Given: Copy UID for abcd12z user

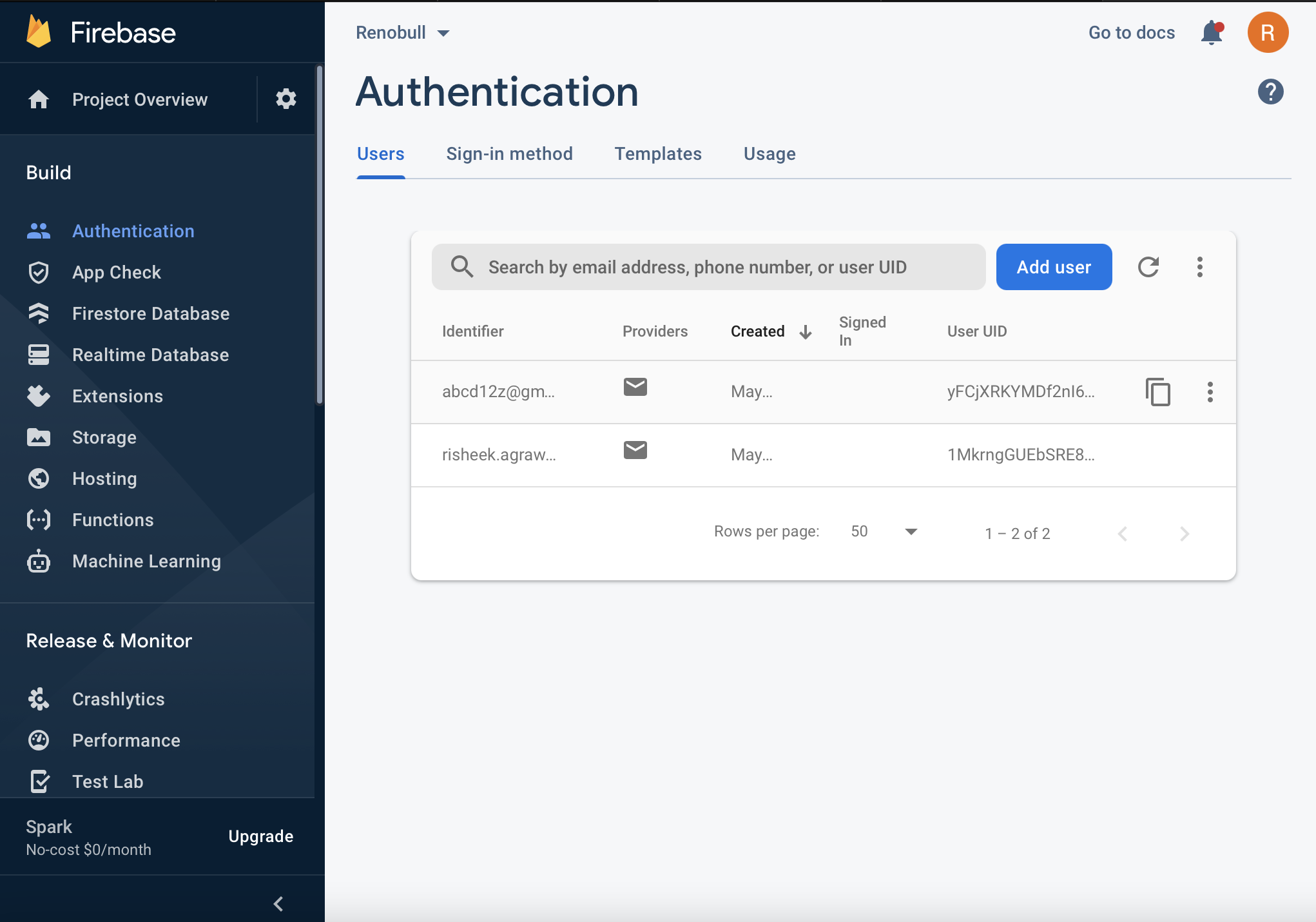Looking at the screenshot, I should pos(1158,391).
